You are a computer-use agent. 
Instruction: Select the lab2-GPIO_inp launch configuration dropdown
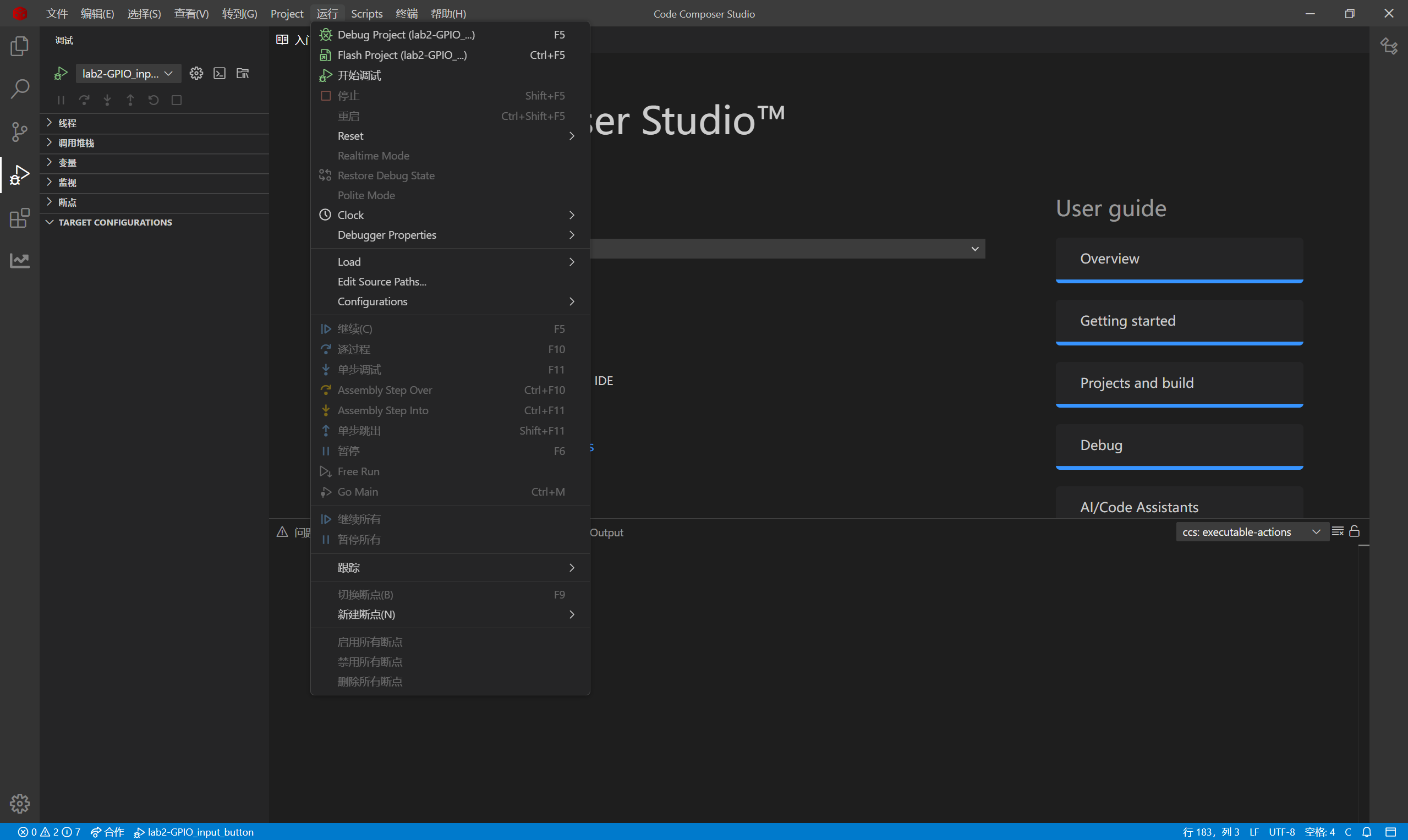click(128, 73)
